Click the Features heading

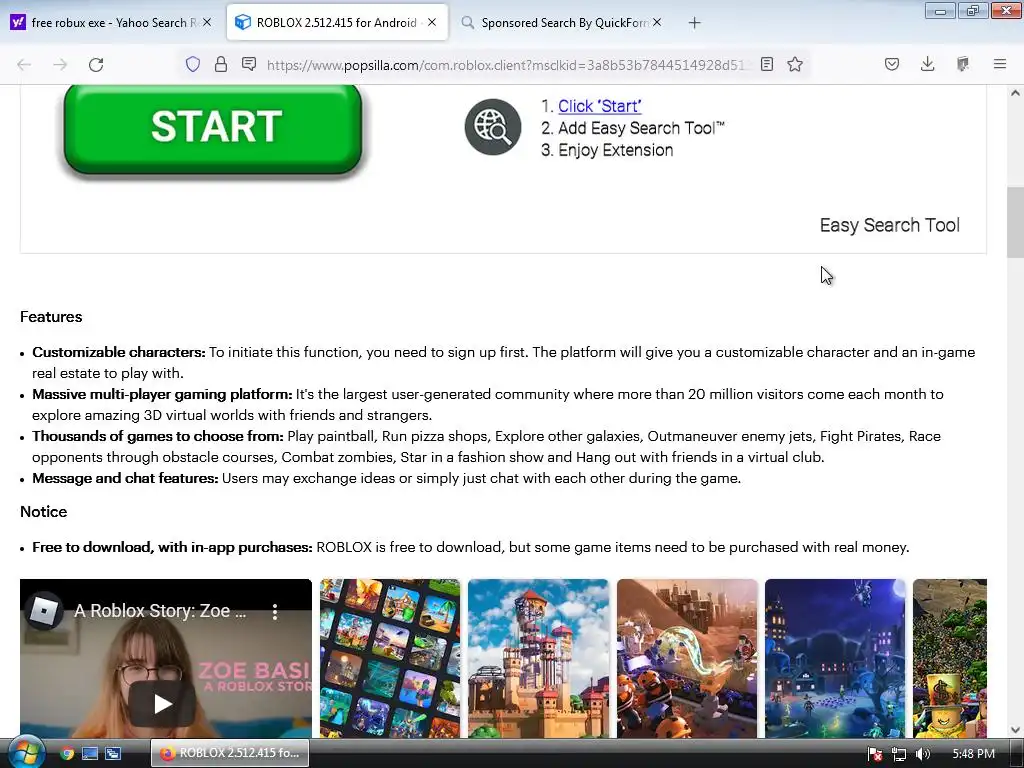click(x=51, y=317)
